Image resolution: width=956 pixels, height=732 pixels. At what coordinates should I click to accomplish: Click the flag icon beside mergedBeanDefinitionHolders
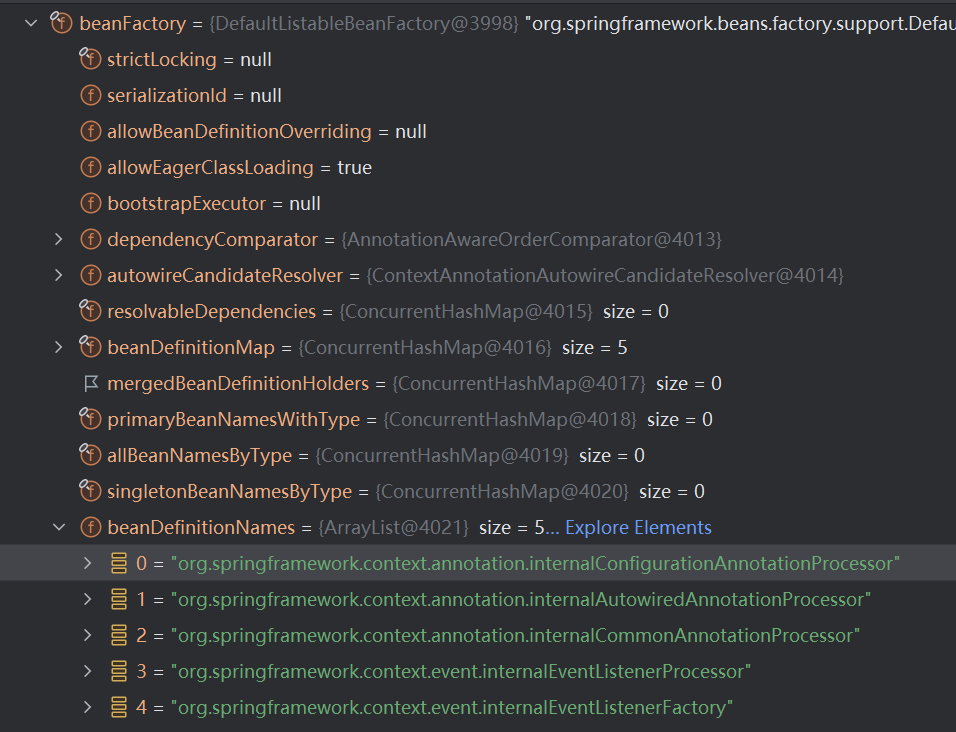point(90,384)
